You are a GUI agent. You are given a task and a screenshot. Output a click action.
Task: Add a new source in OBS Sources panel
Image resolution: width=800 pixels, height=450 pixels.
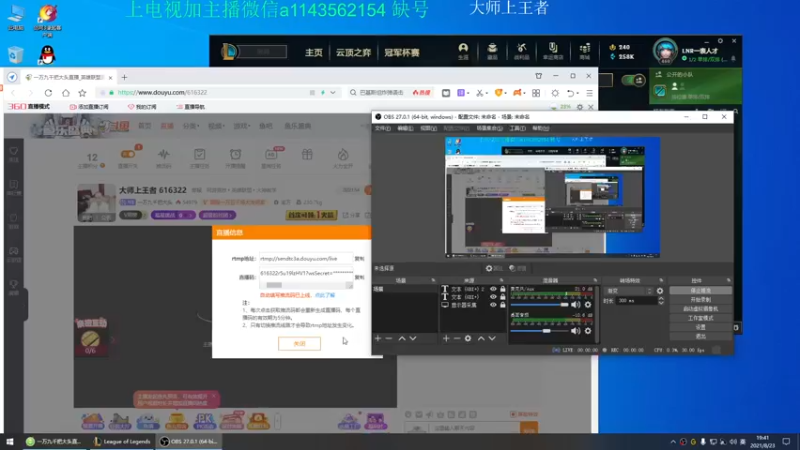(x=446, y=338)
